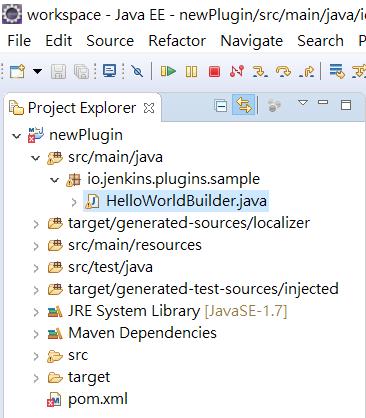Select Maven Dependencies library
The width and height of the screenshot is (366, 418).
142,333
